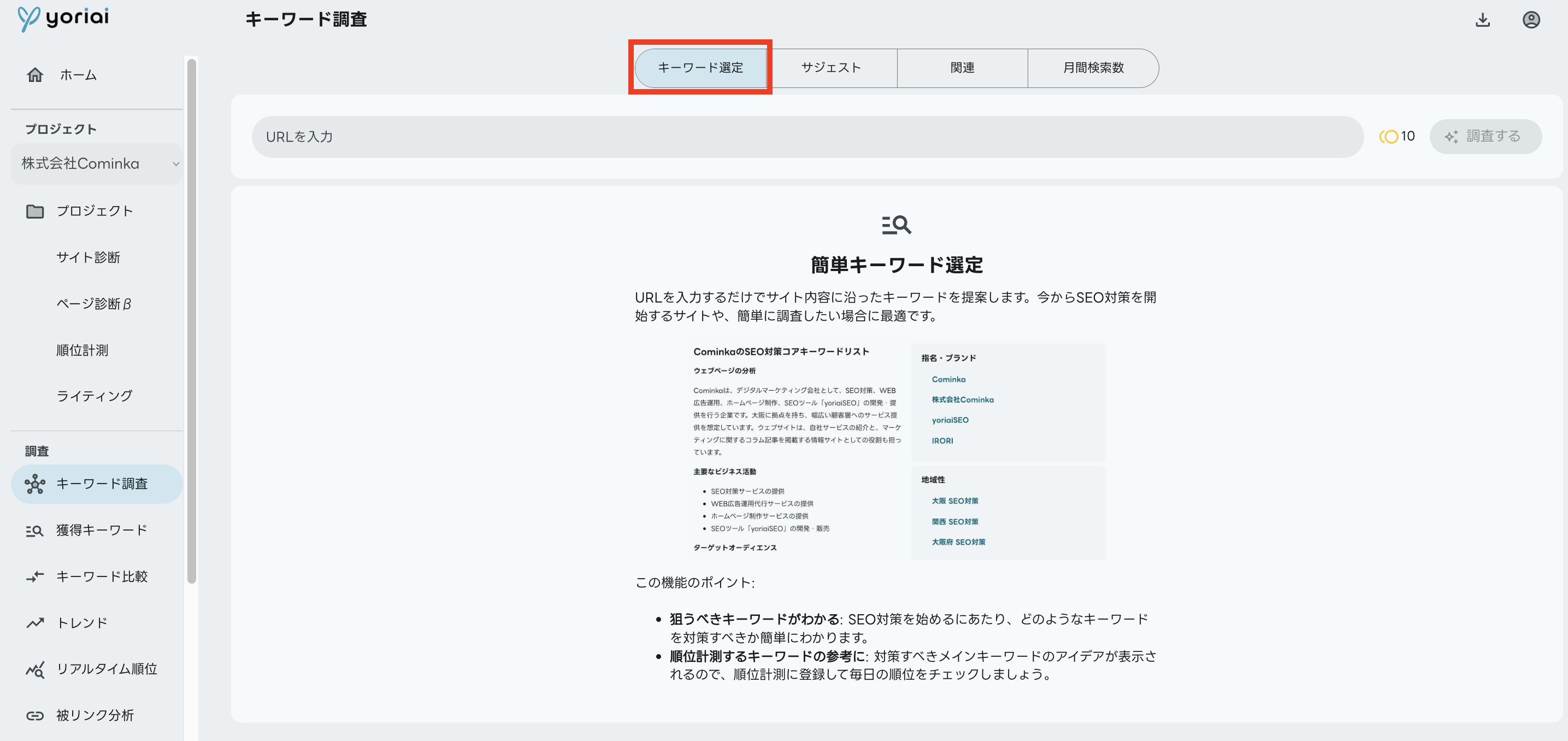Image resolution: width=1568 pixels, height=741 pixels.
Task: Click the project folder icon
Action: coord(35,211)
